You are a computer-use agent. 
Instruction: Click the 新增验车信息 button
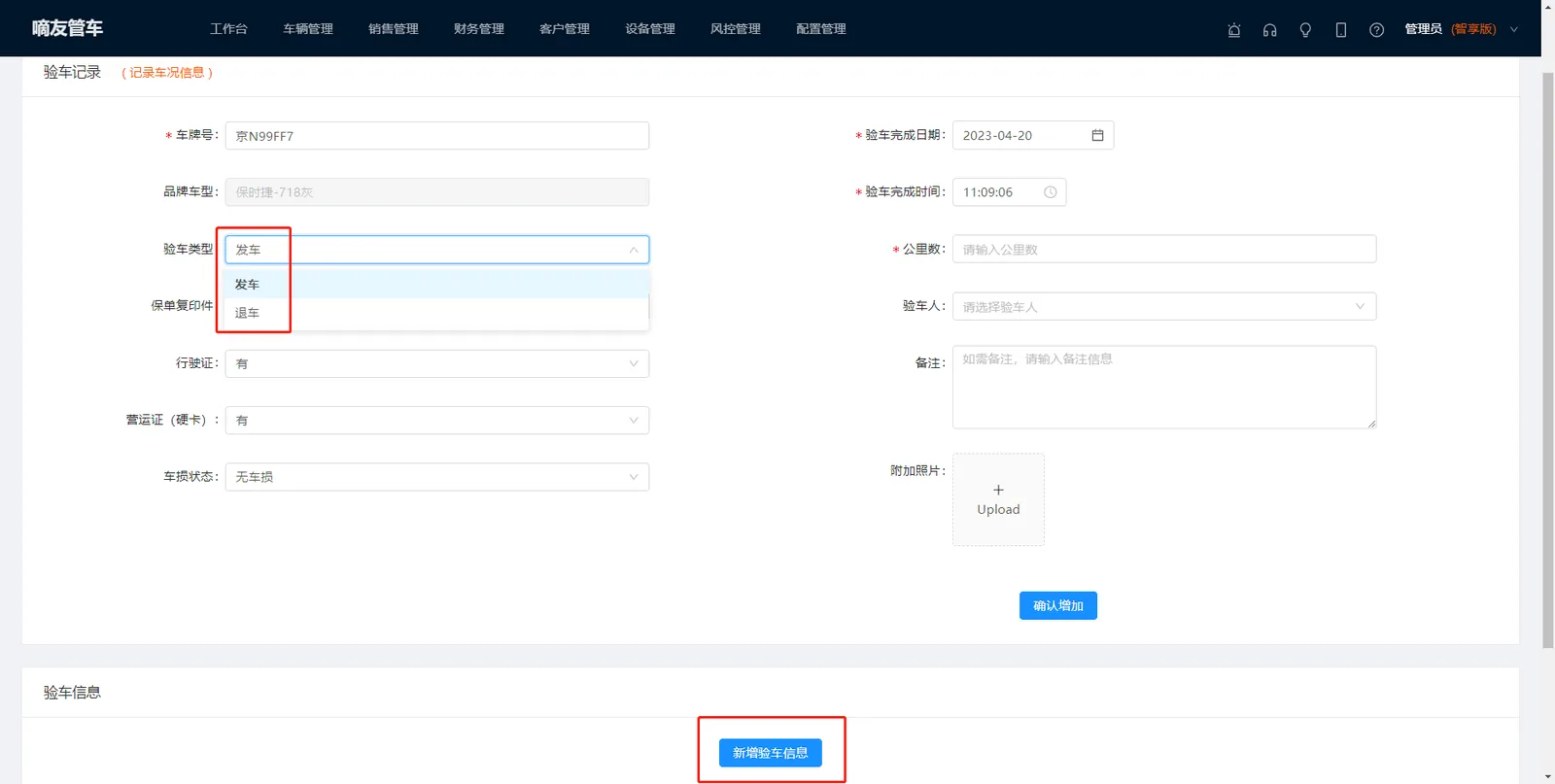771,753
